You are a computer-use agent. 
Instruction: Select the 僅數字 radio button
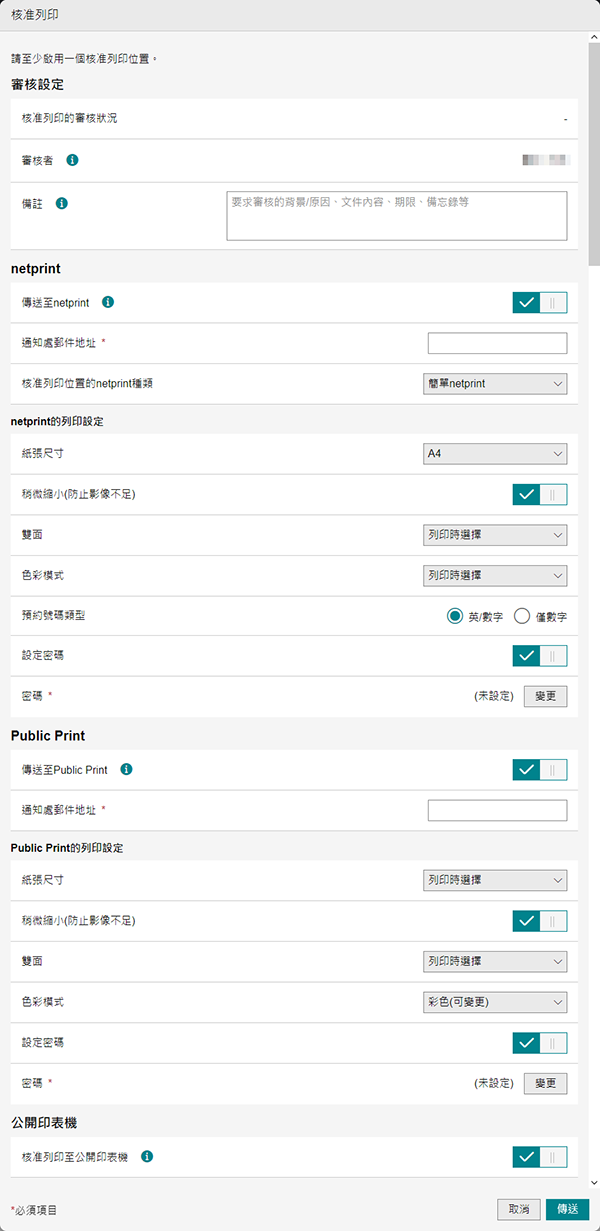pos(521,616)
